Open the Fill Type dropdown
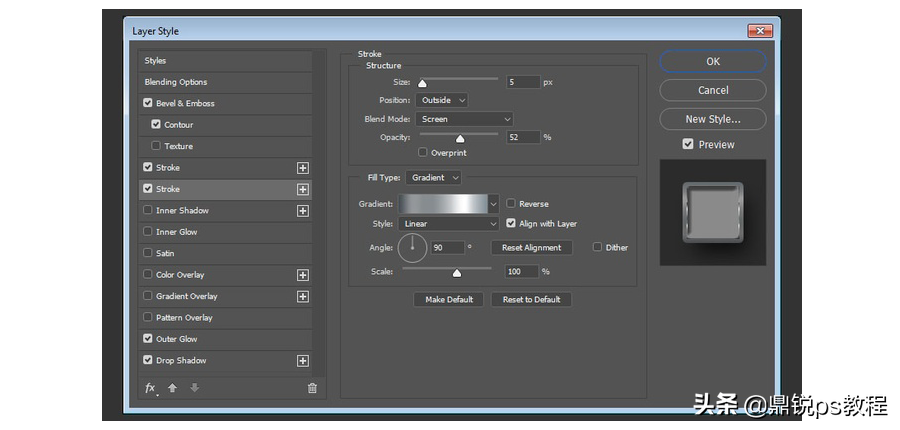This screenshot has height=430, width=900. coord(433,177)
